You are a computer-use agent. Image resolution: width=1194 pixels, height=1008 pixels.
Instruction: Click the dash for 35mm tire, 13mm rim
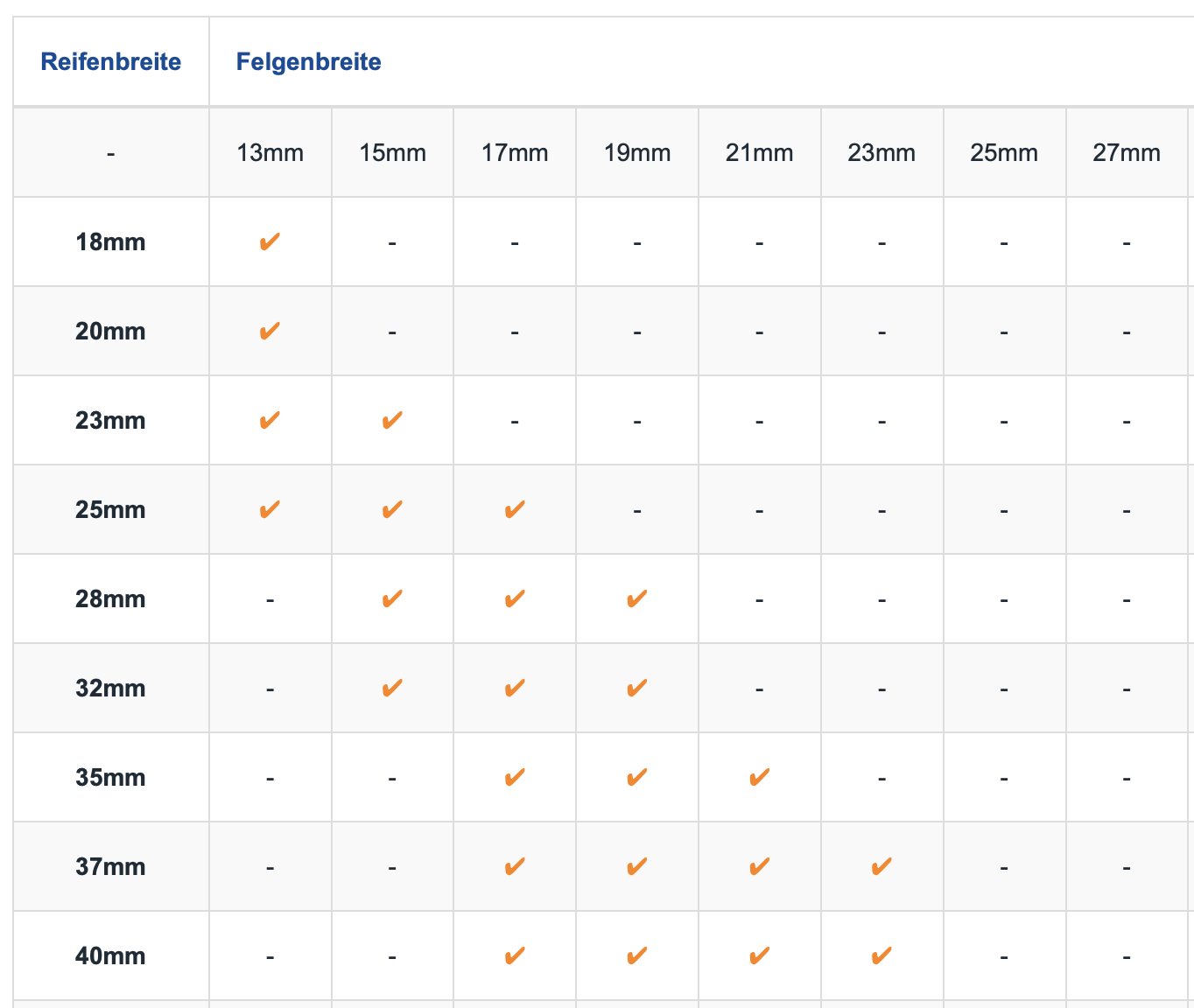tap(270, 779)
